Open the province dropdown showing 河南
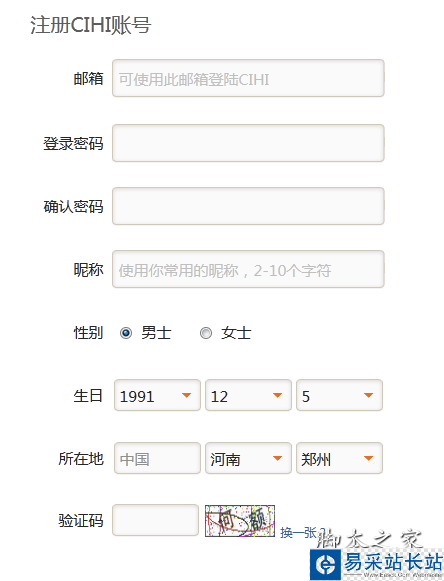 pos(248,458)
